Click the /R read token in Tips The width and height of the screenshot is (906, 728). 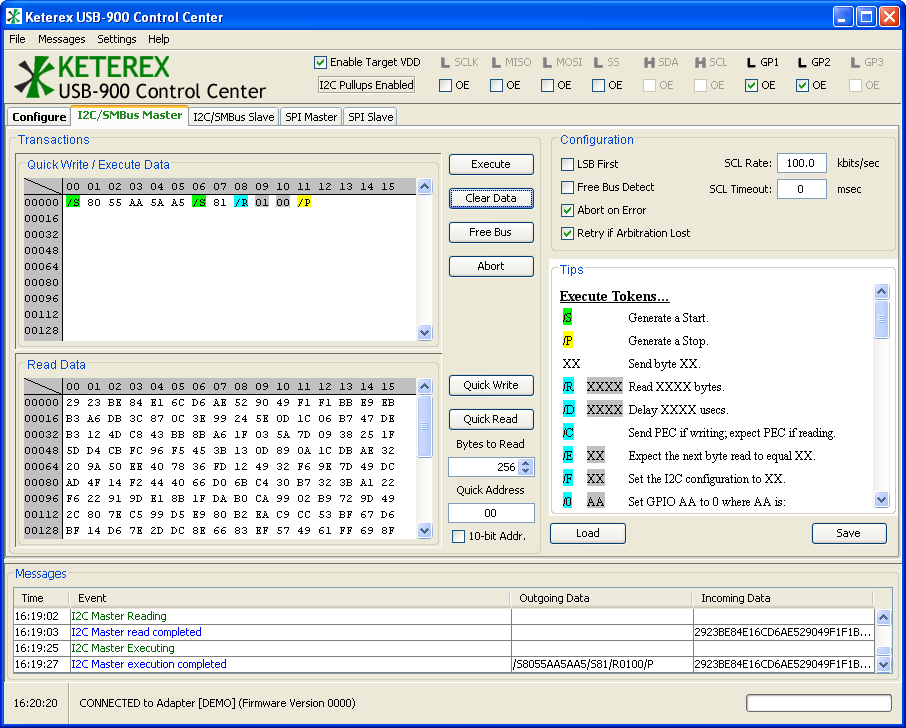[x=567, y=387]
